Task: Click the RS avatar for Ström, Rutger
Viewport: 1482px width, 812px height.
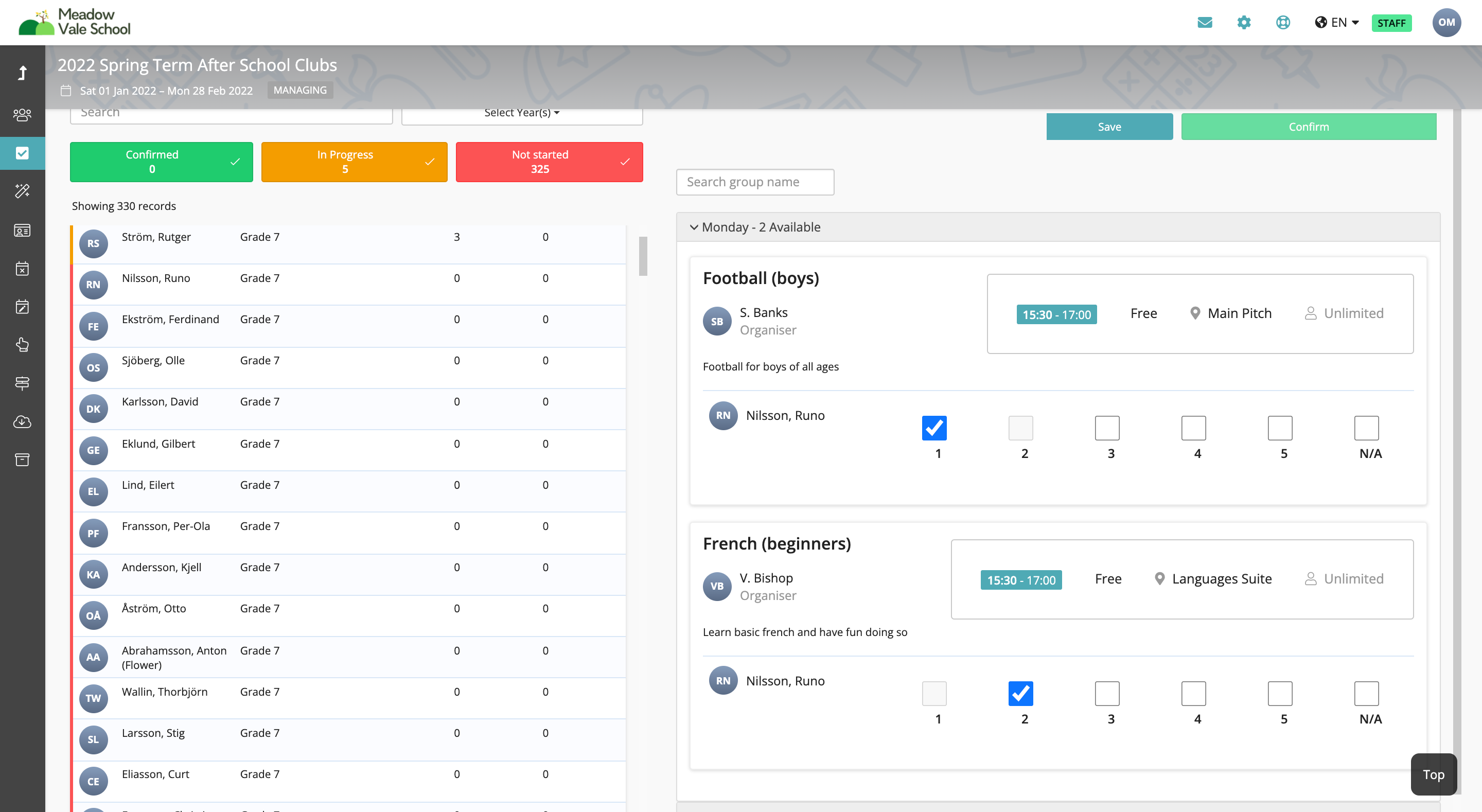Action: pos(93,243)
